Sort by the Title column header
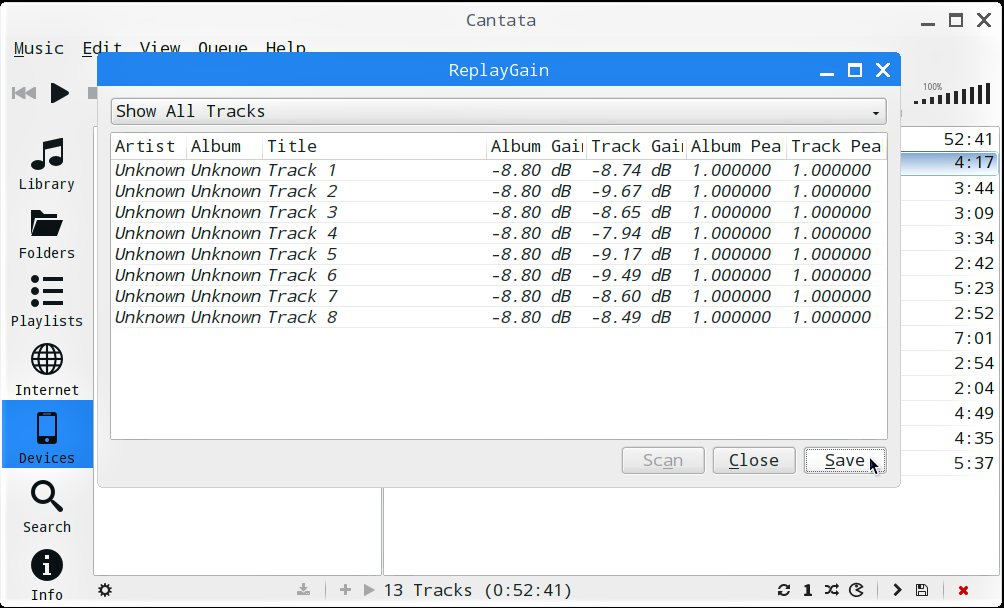The image size is (1004, 608). coord(375,147)
